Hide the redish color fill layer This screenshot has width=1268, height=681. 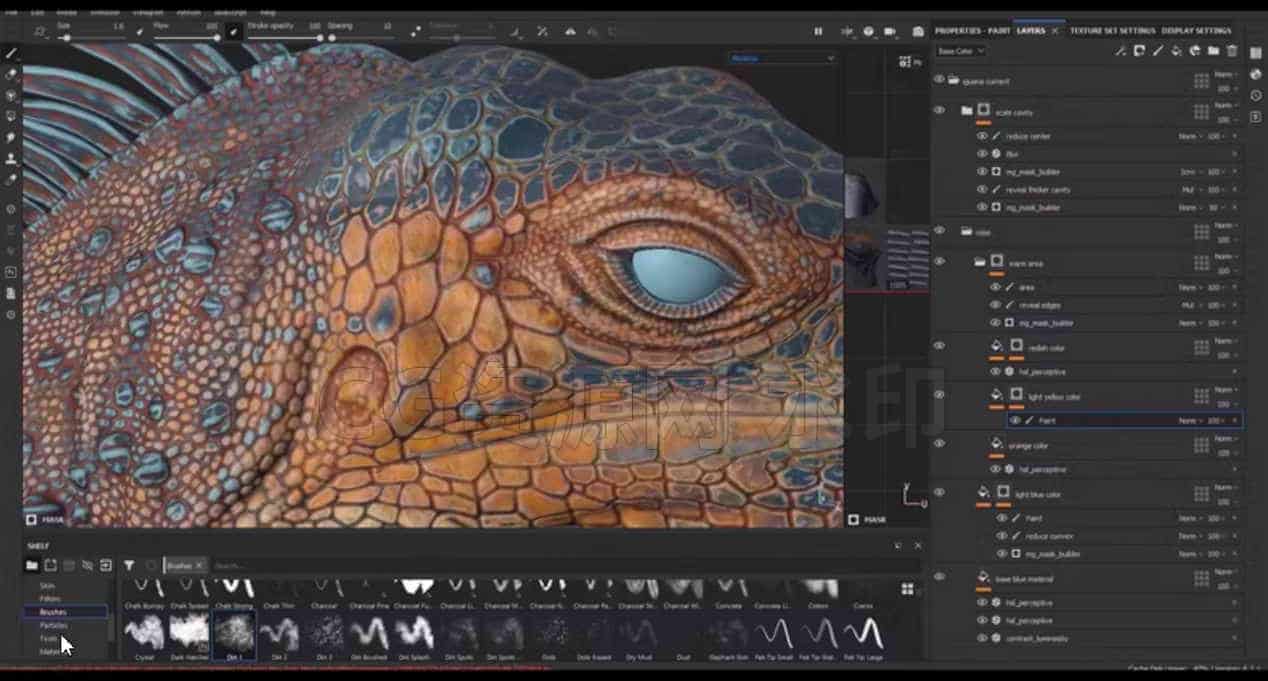(939, 345)
